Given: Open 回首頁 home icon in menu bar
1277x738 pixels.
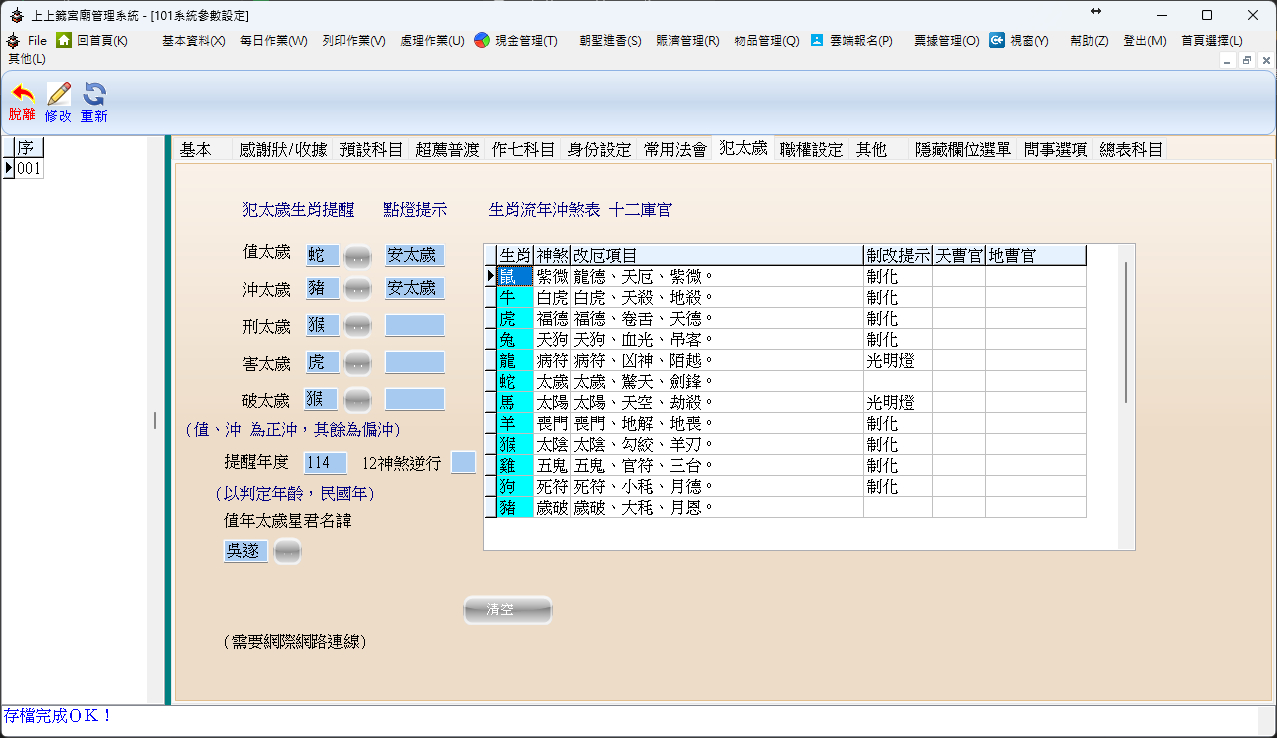Looking at the screenshot, I should (x=64, y=41).
